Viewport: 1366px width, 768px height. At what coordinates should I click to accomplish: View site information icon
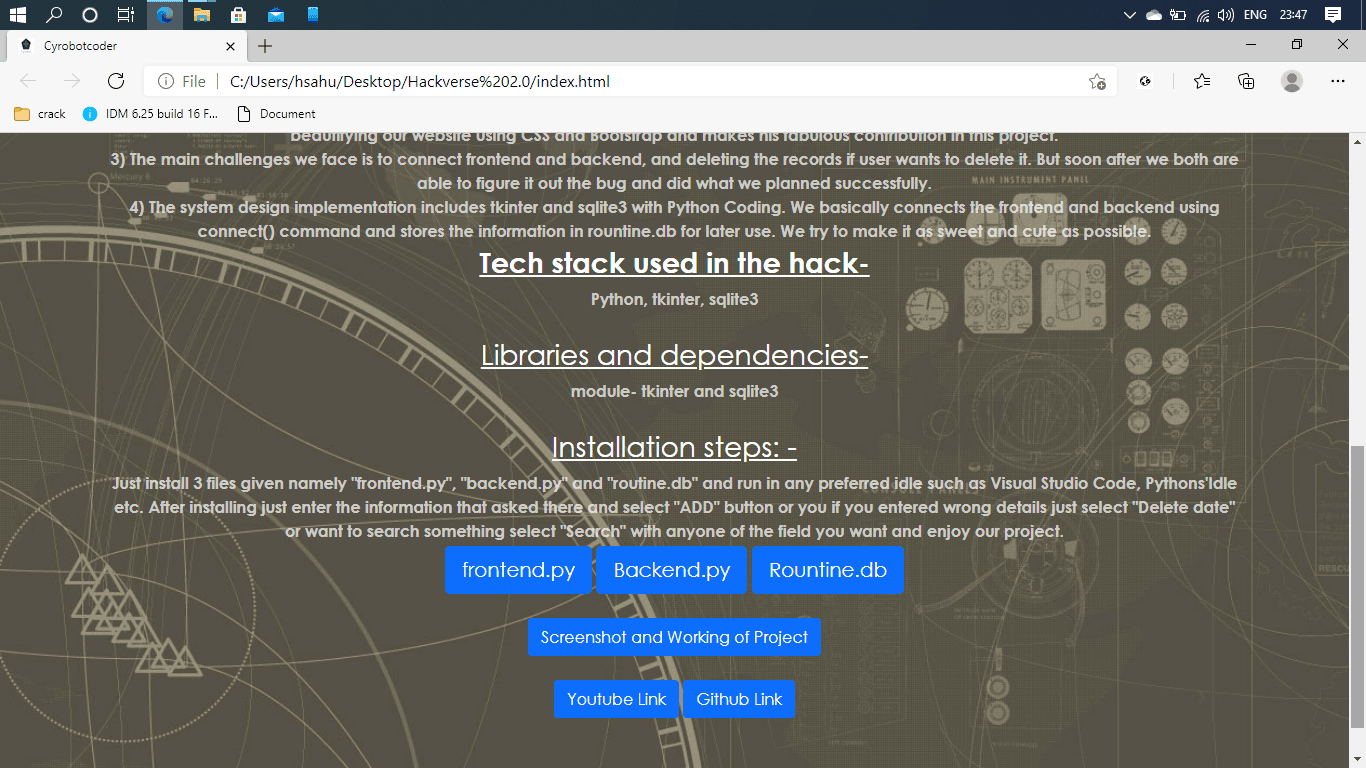[x=166, y=82]
